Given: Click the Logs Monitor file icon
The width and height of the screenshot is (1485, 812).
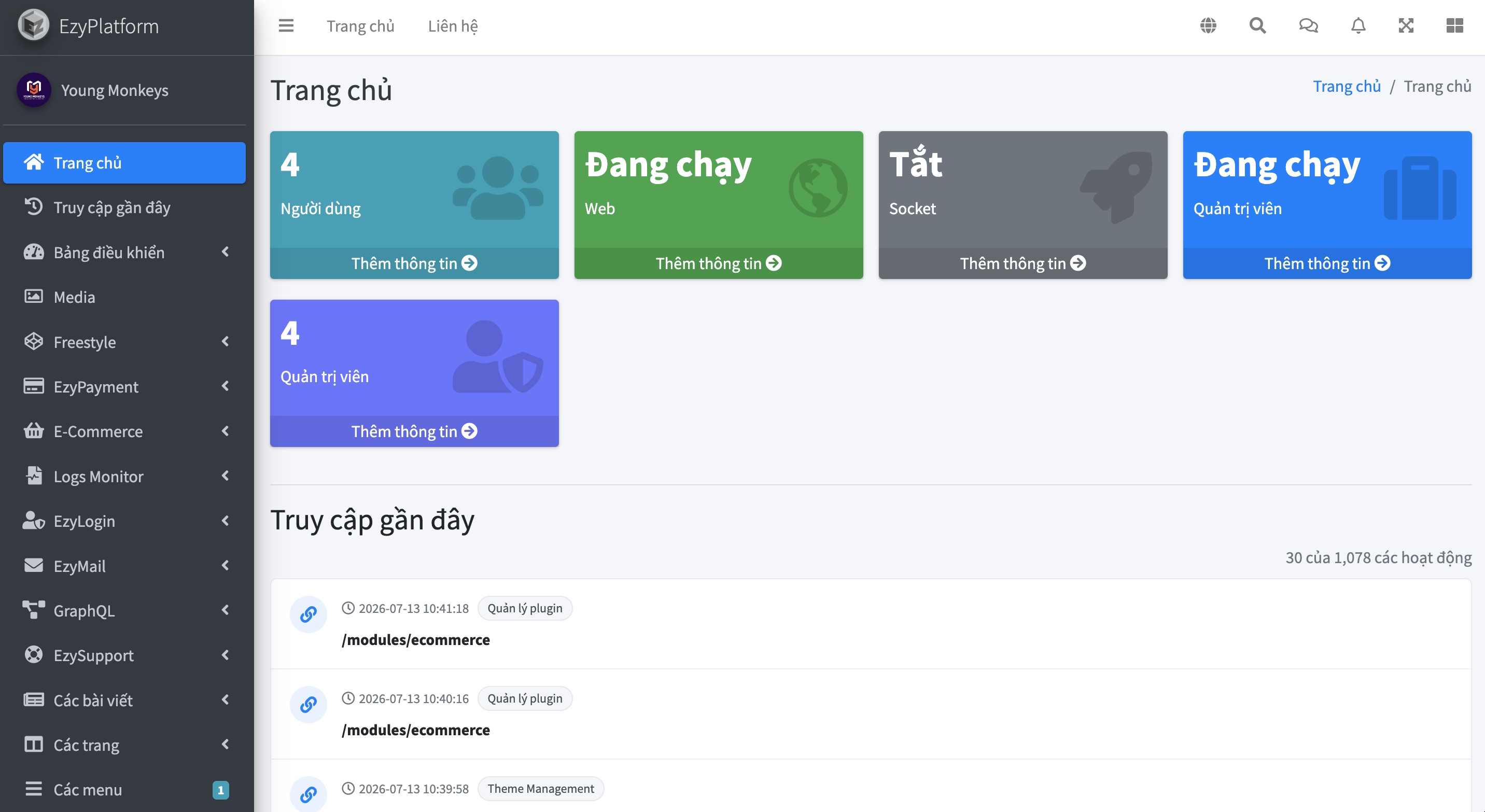Looking at the screenshot, I should pos(34,475).
